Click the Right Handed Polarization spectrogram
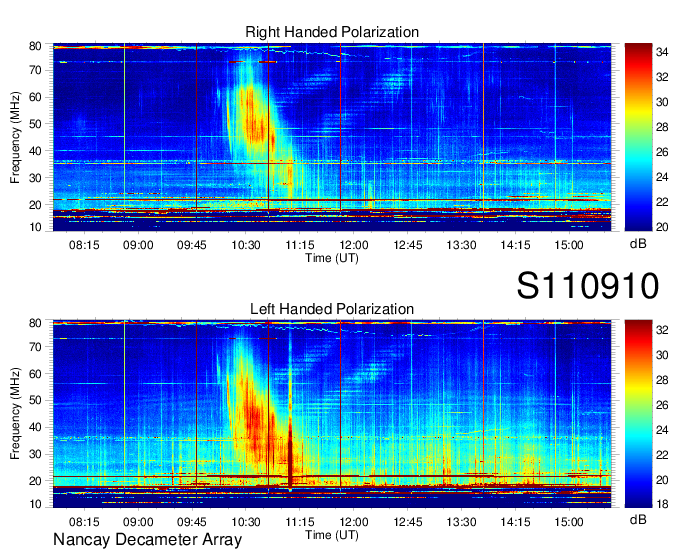The height and width of the screenshot is (552, 680). point(332,137)
